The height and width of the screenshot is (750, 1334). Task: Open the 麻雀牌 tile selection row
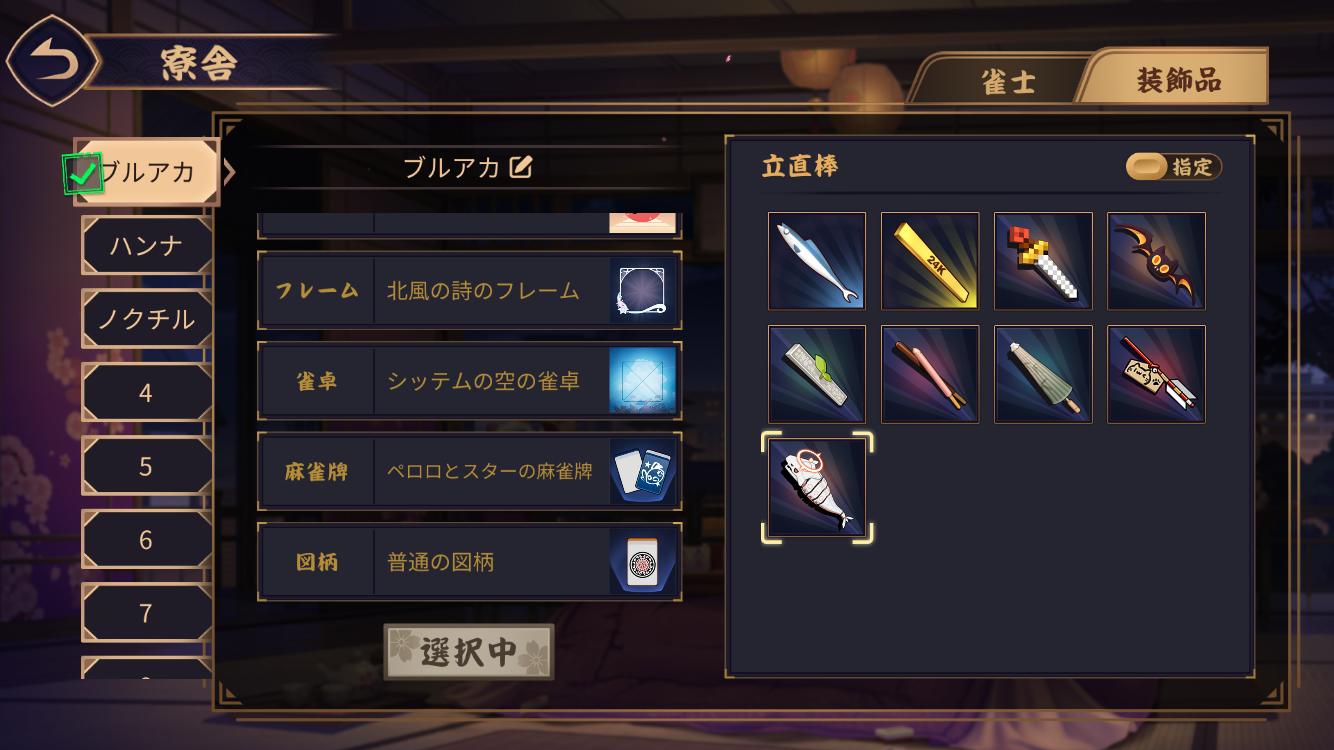pyautogui.click(x=469, y=471)
